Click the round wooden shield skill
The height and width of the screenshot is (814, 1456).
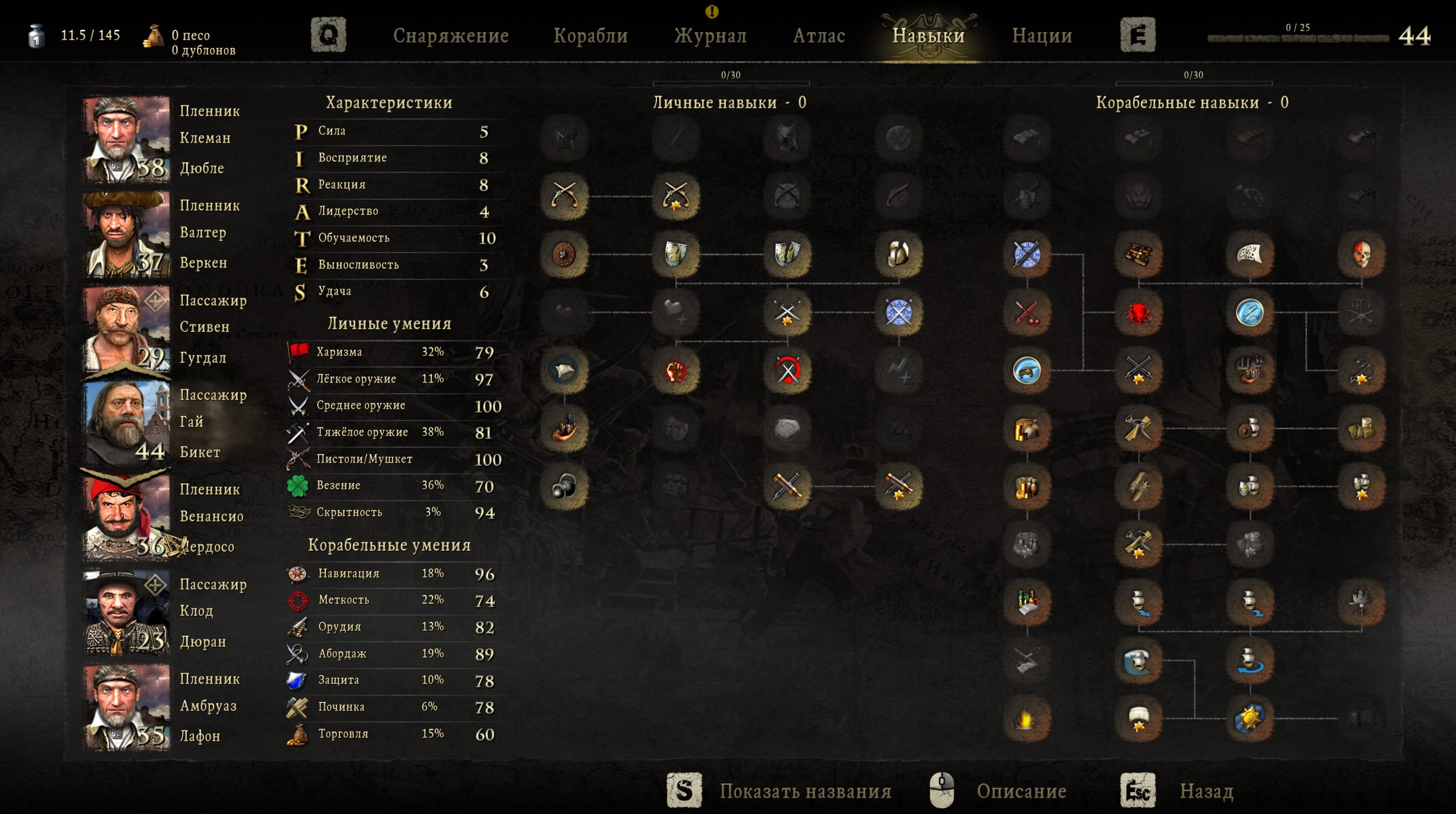[x=564, y=255]
